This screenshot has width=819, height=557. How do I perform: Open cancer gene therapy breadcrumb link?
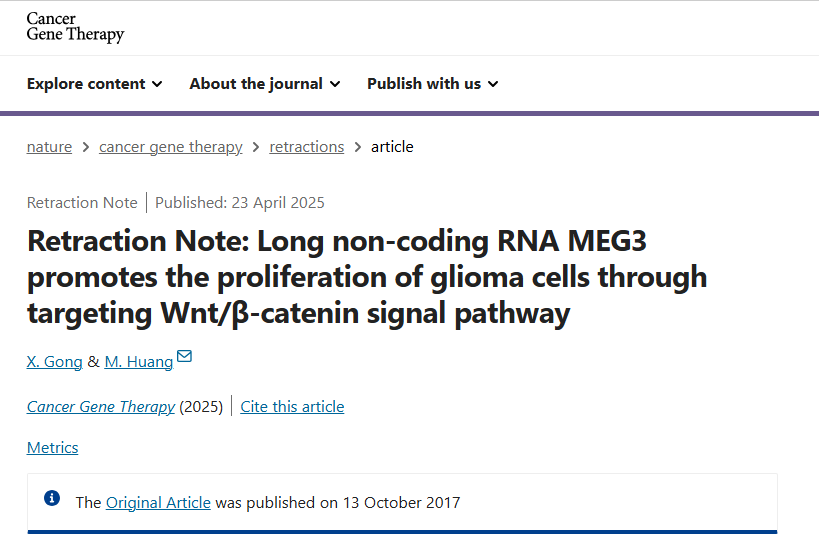point(171,147)
